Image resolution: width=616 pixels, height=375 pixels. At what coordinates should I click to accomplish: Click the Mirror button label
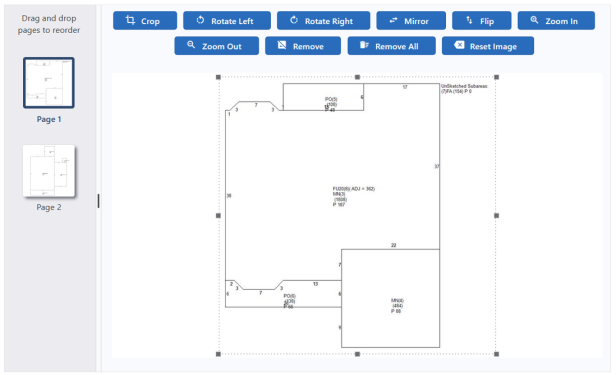[x=416, y=21]
